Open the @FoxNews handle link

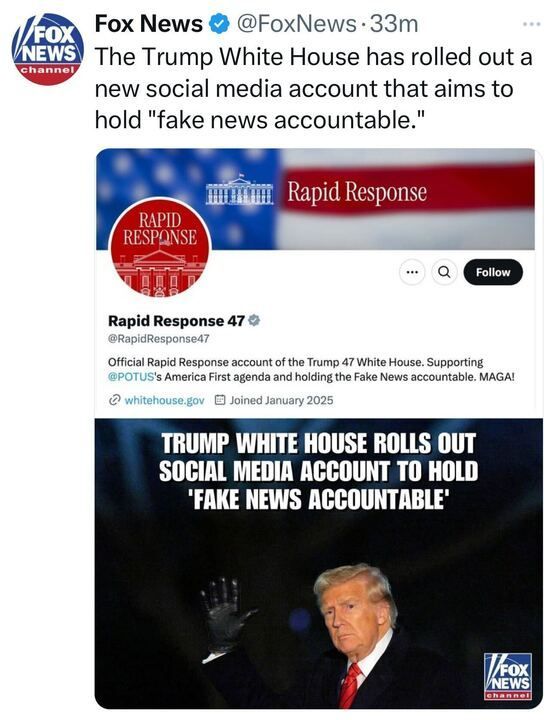coord(296,24)
